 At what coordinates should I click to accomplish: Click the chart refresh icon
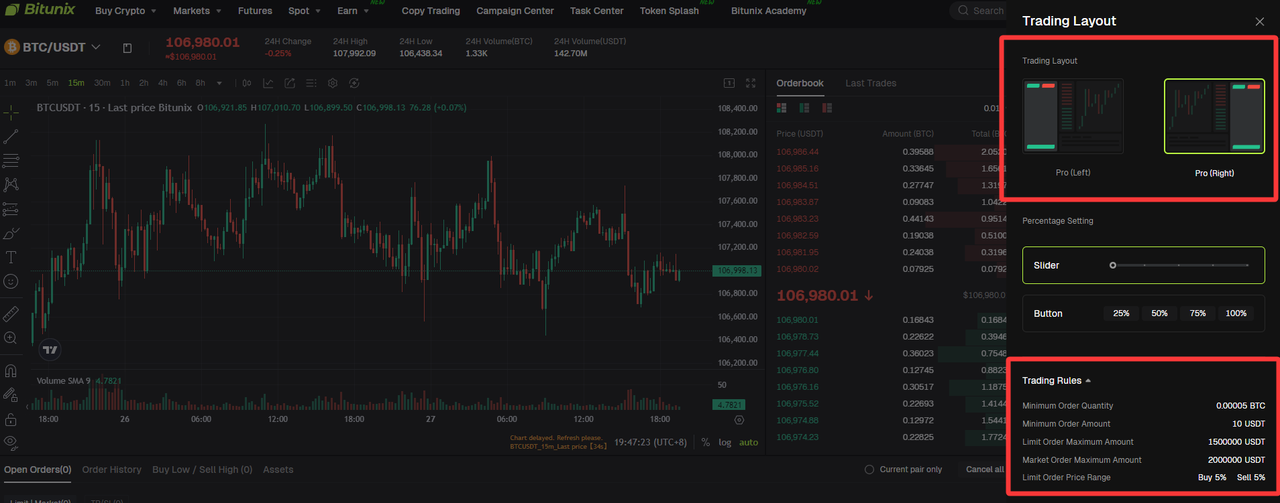pos(354,83)
